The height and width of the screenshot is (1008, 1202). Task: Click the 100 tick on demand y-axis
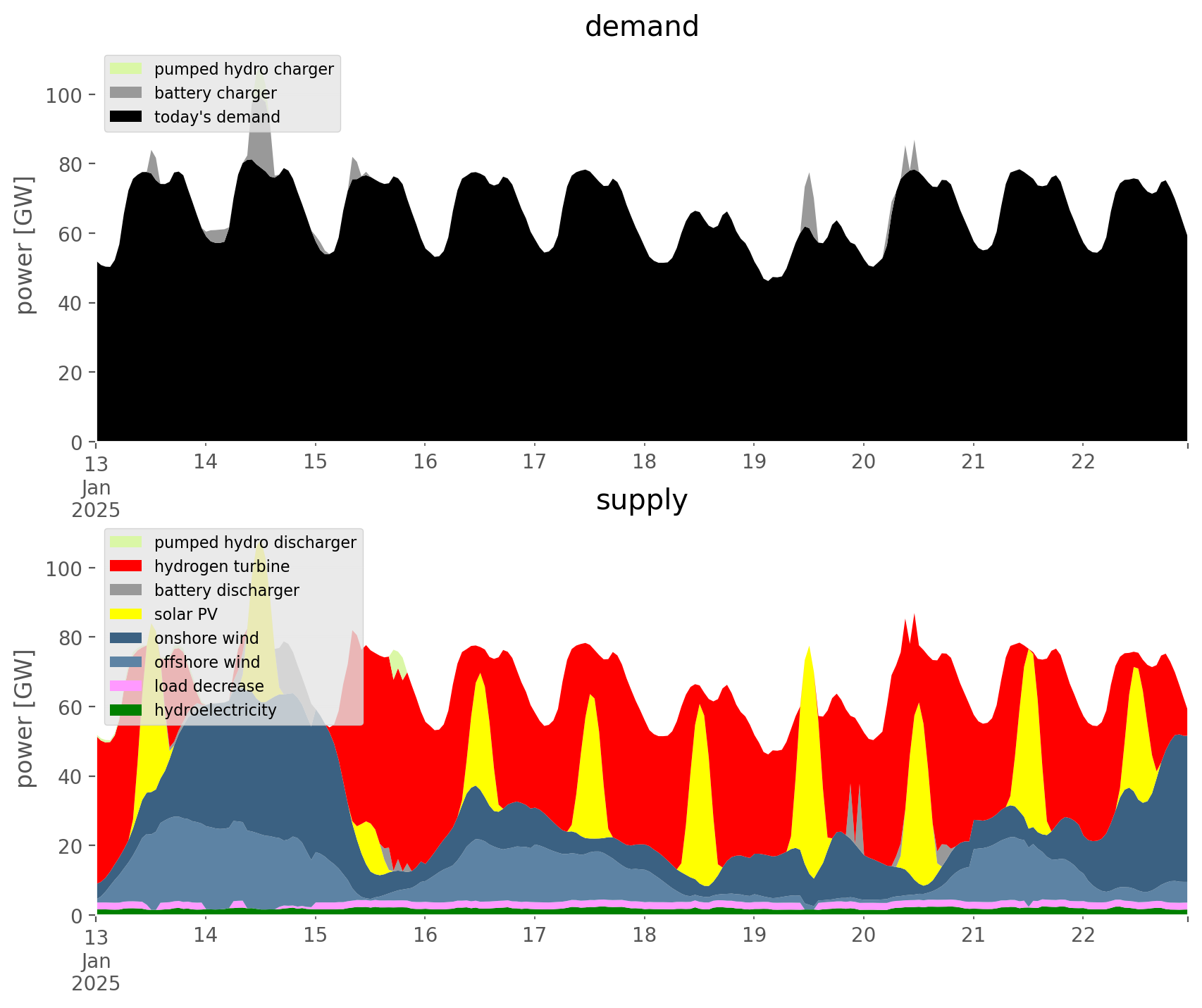pos(66,95)
